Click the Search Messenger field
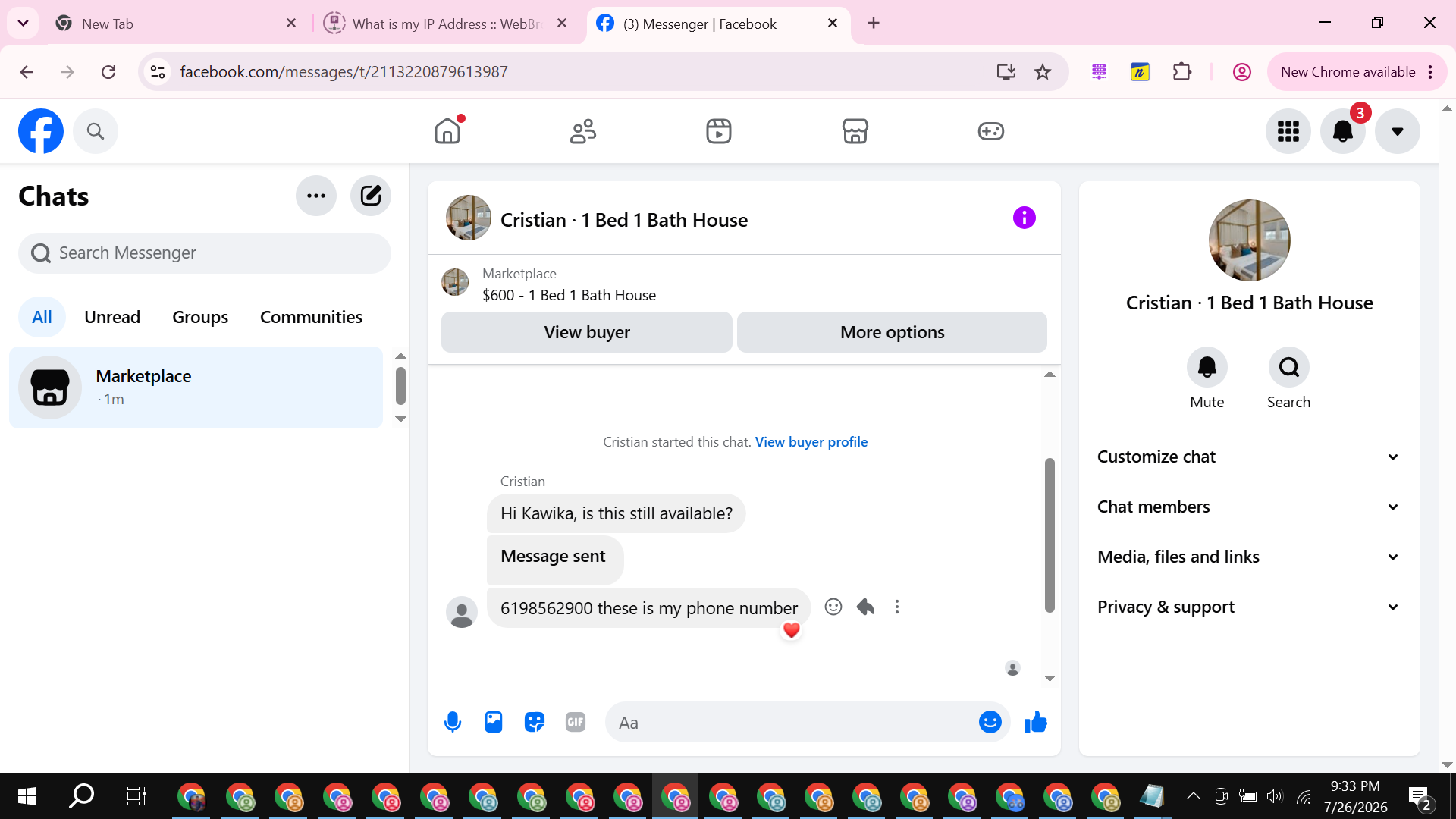1456x819 pixels. 205,253
